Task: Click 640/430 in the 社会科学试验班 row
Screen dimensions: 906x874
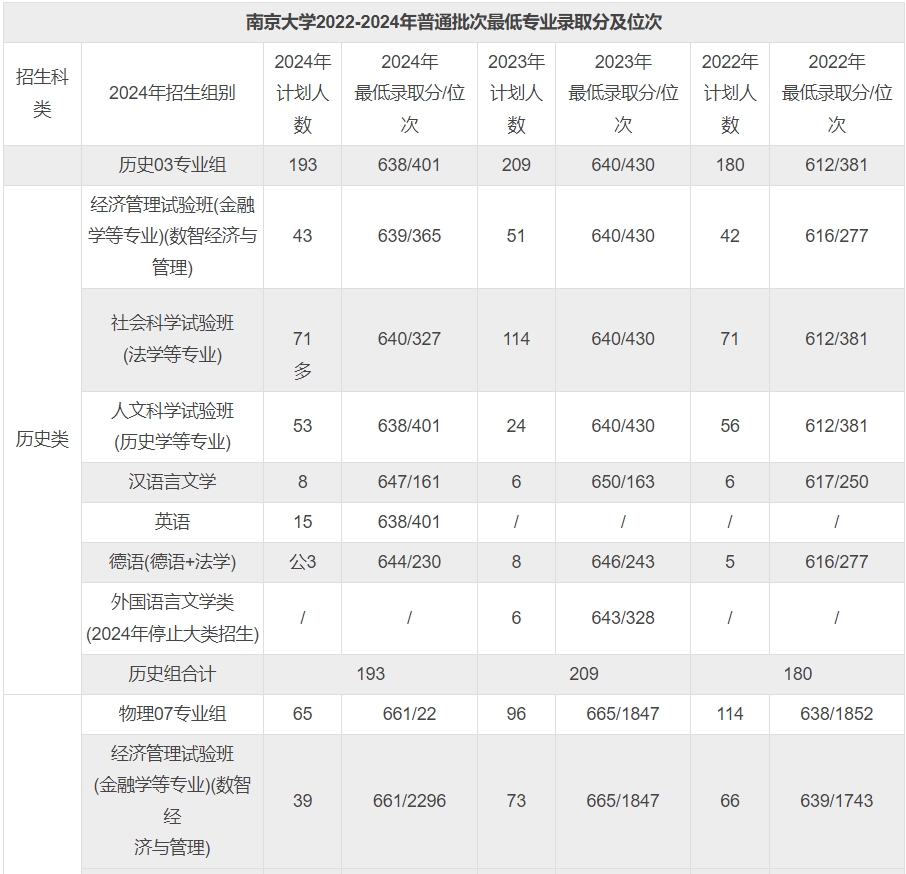Action: [x=623, y=339]
